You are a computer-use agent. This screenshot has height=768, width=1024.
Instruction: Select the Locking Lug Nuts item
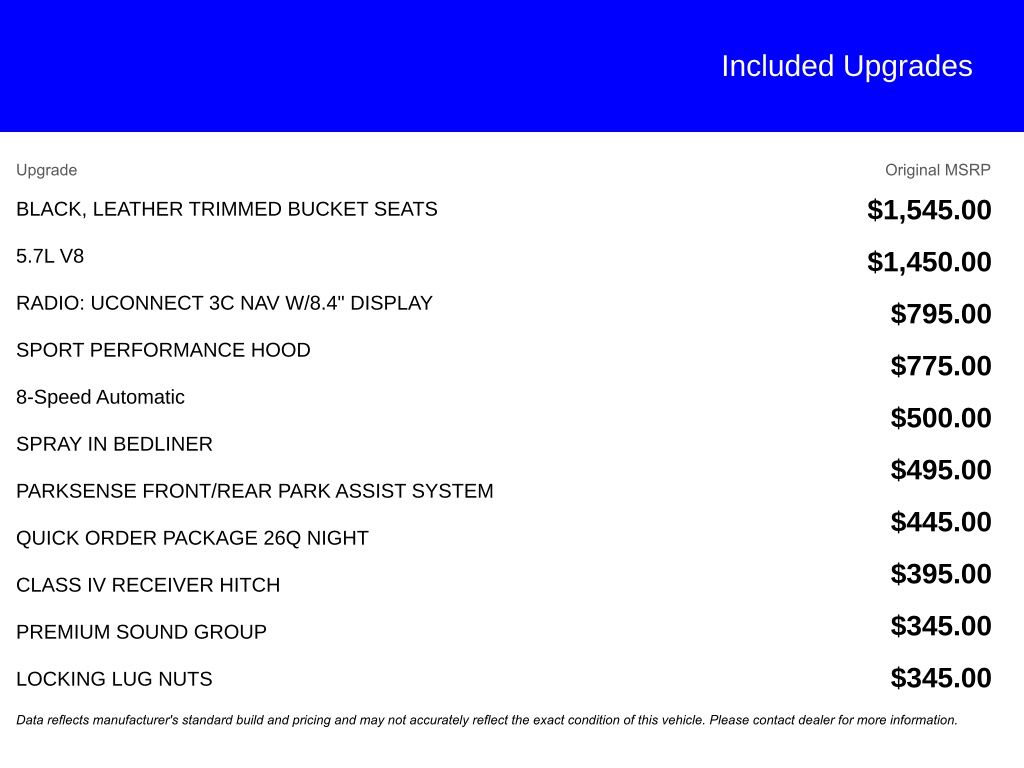tap(114, 679)
